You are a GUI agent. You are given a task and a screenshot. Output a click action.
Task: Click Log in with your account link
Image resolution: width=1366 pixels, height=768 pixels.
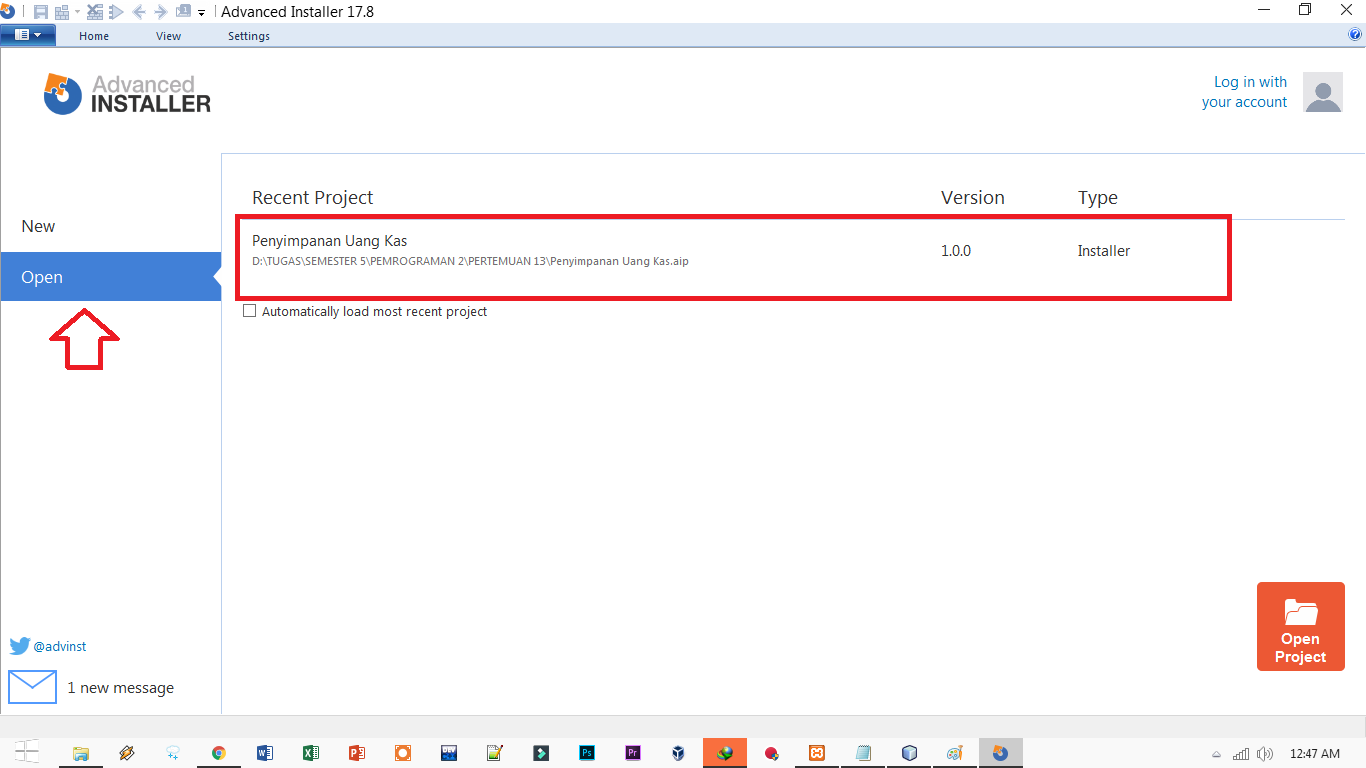1245,92
